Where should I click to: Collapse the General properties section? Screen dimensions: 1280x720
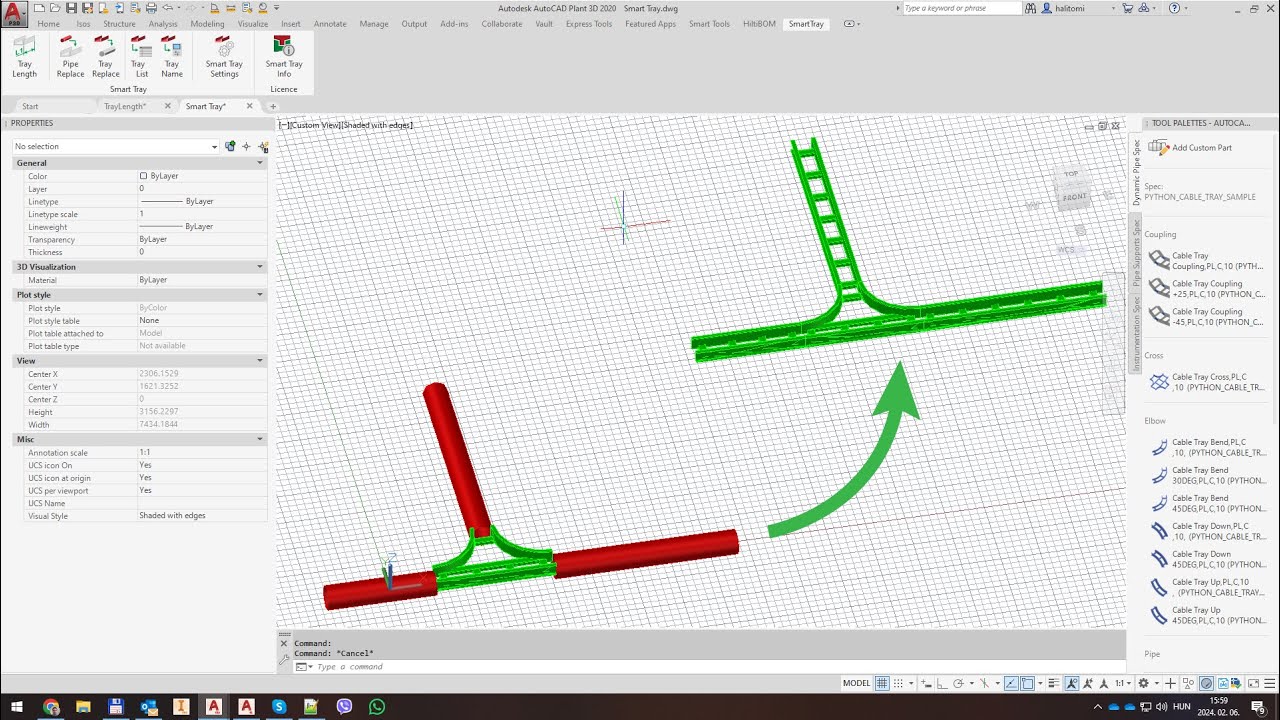click(x=260, y=163)
